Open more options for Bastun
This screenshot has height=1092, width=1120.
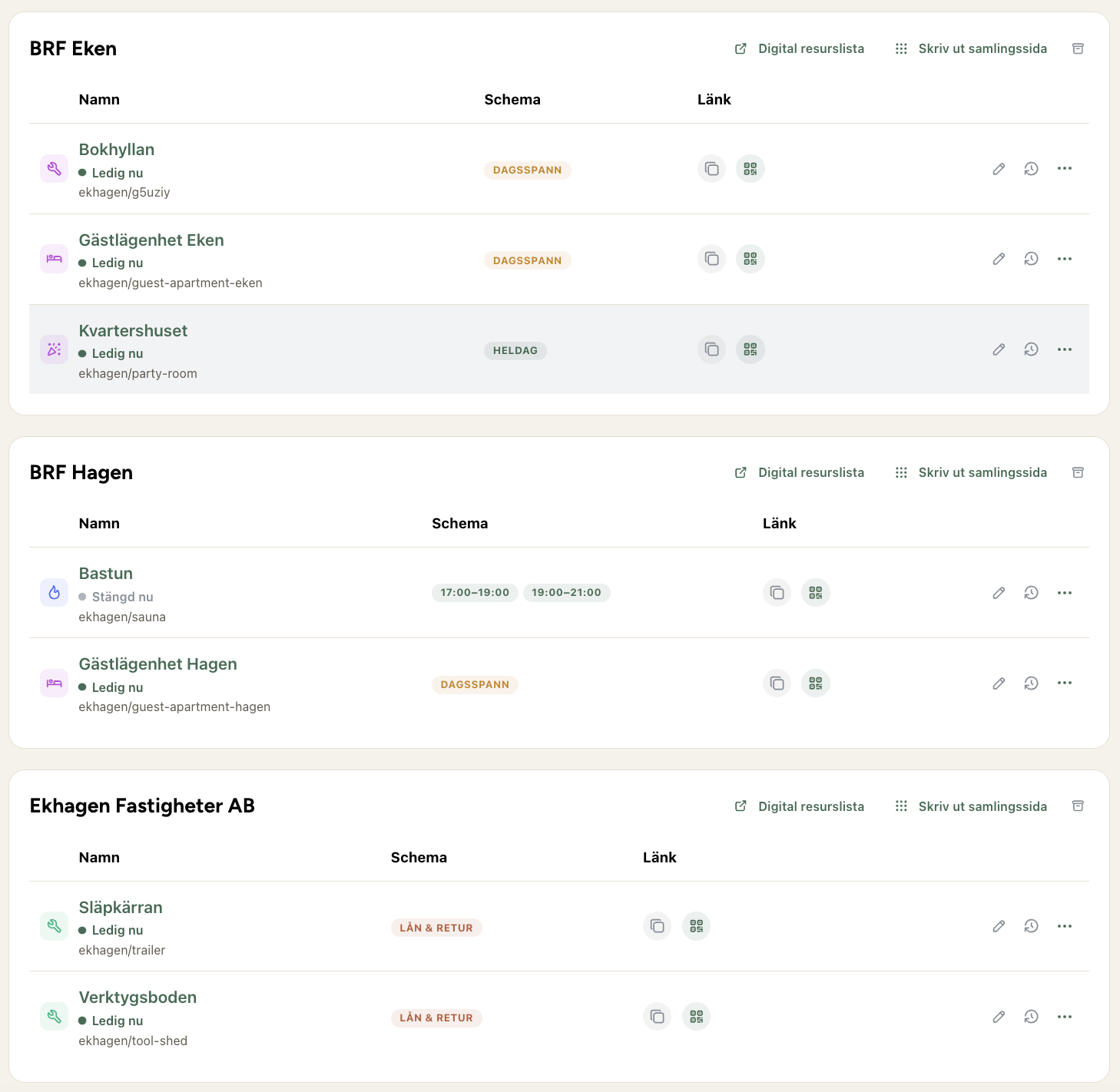[1065, 593]
